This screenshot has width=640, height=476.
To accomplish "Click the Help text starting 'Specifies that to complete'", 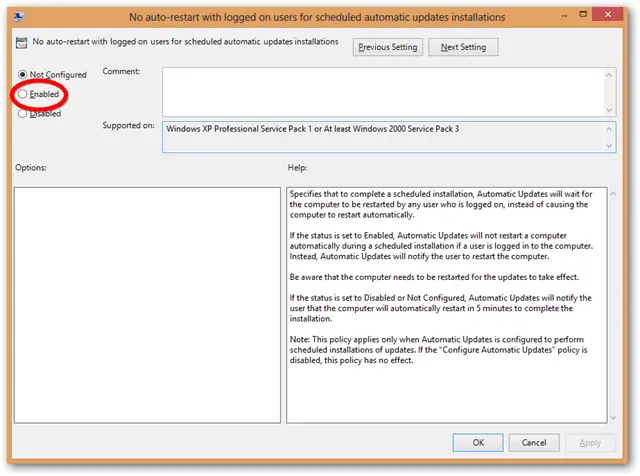I will (x=441, y=205).
